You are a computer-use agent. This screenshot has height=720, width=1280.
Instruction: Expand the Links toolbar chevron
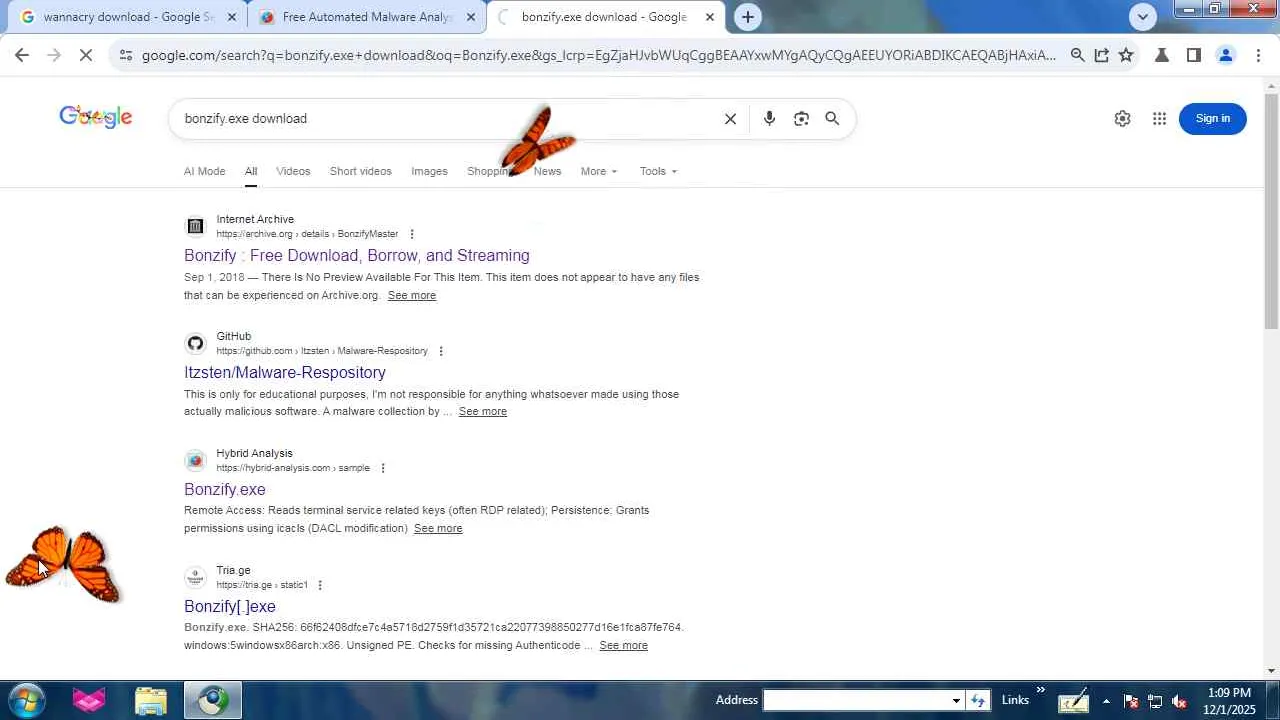1040,691
